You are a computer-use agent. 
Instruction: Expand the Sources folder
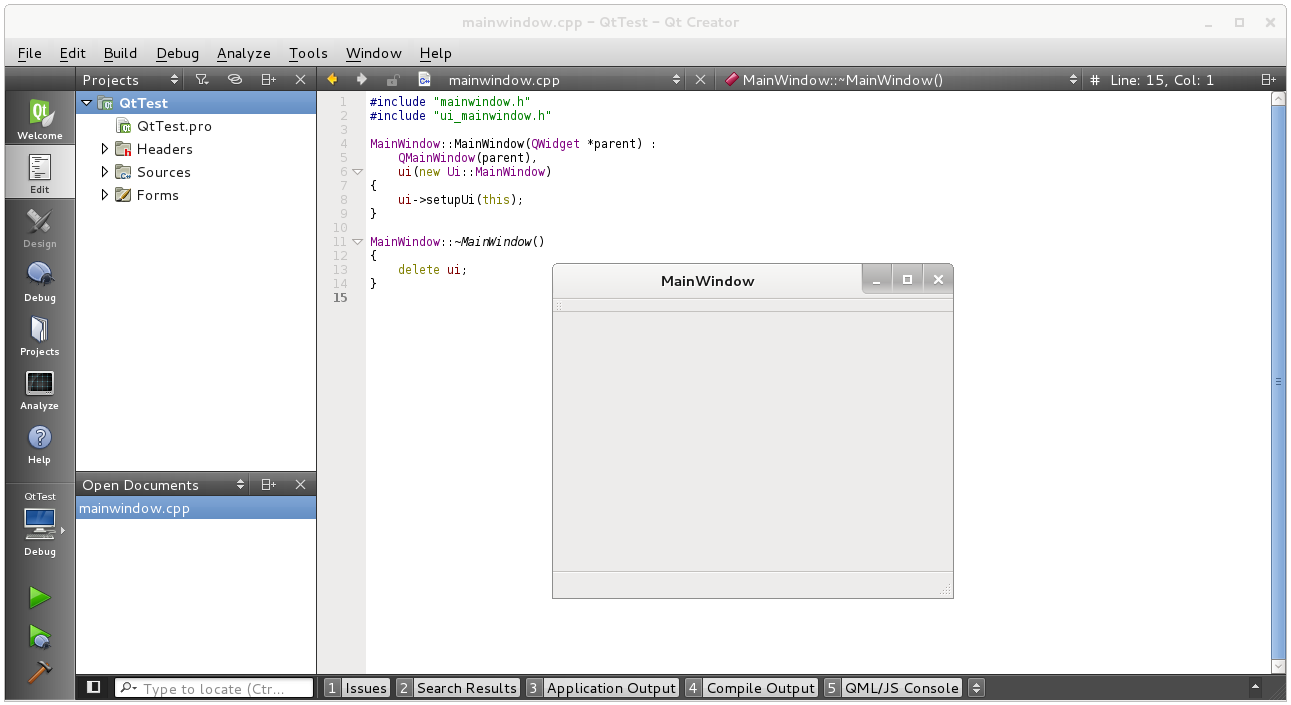click(x=105, y=172)
